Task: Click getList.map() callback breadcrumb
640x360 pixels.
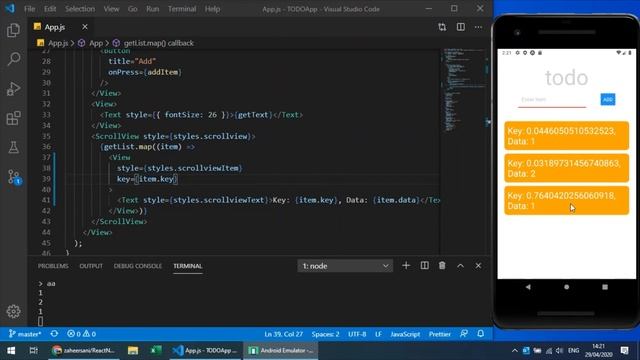Action: point(158,43)
